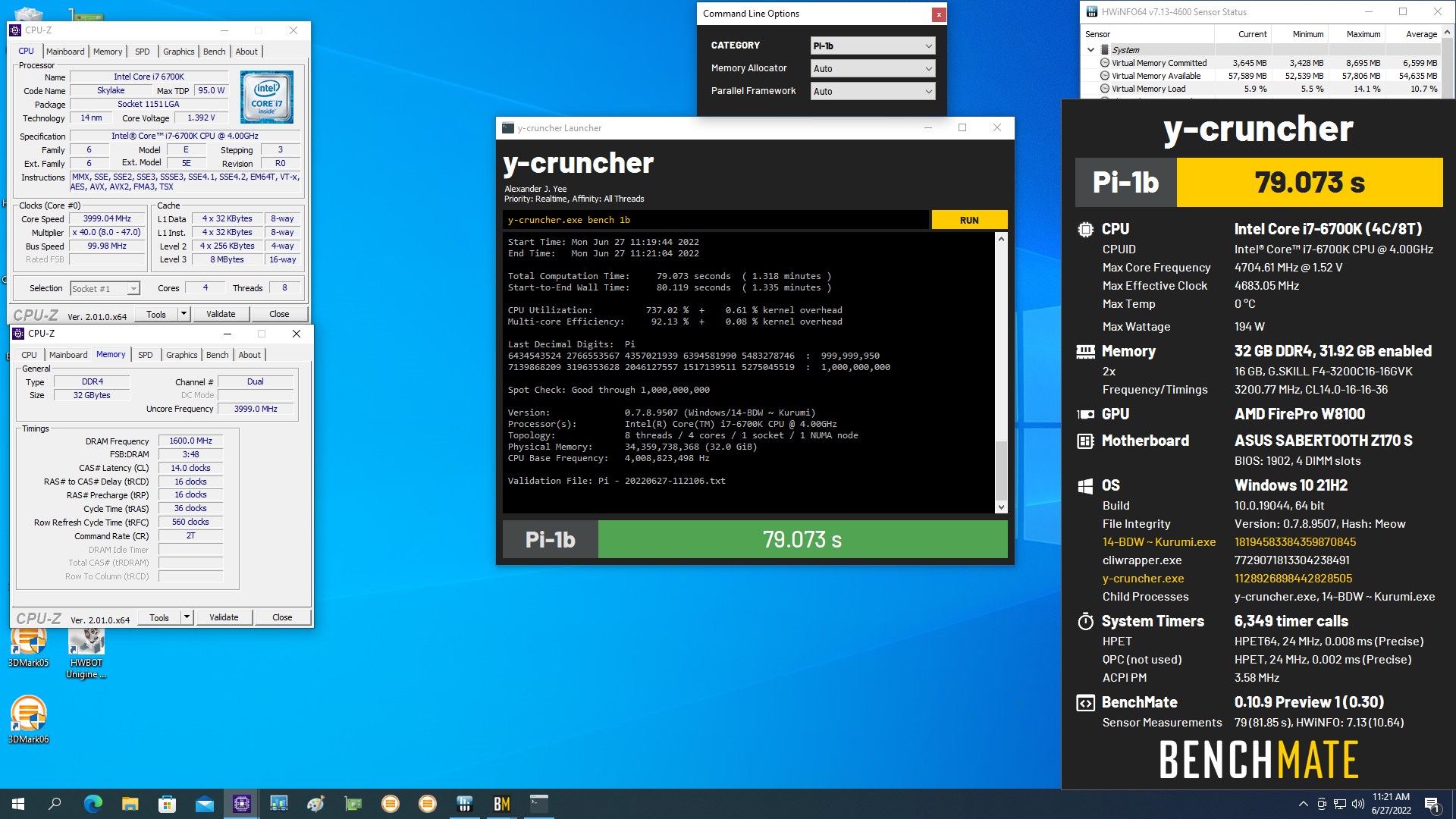Click the console window taskbar icon

(x=538, y=804)
